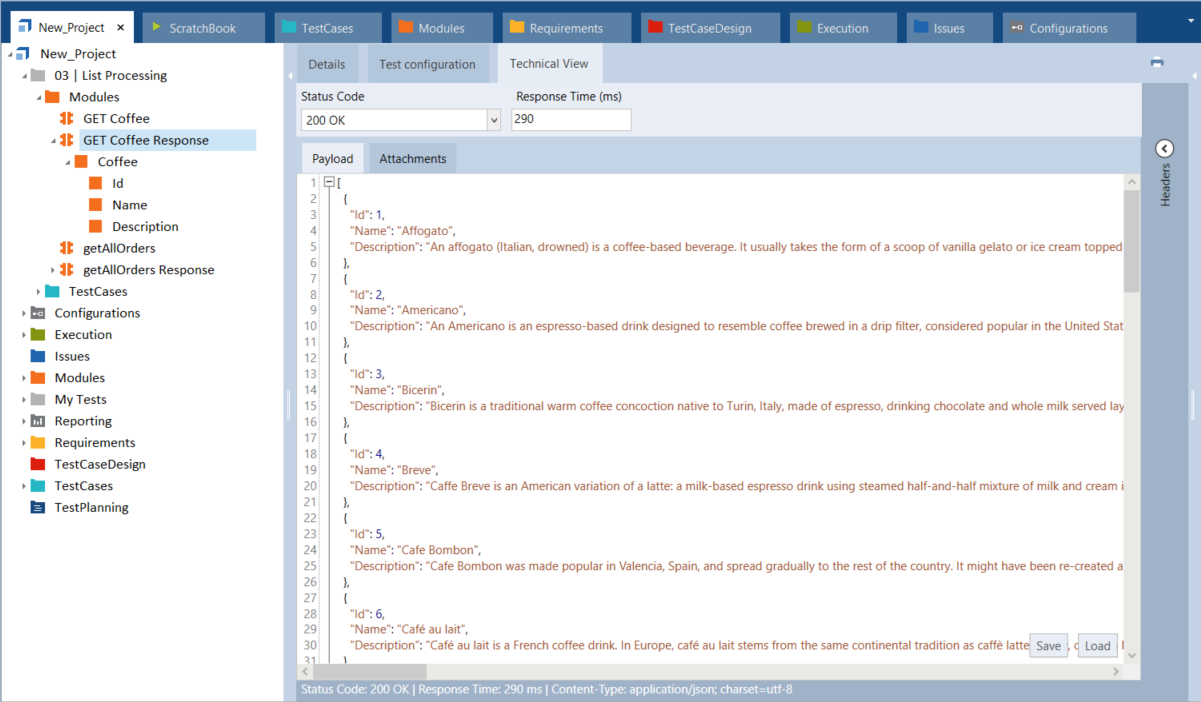Expand the Requirements folder in tree
Viewport: 1201px width, 702px height.
pyautogui.click(x=24, y=443)
